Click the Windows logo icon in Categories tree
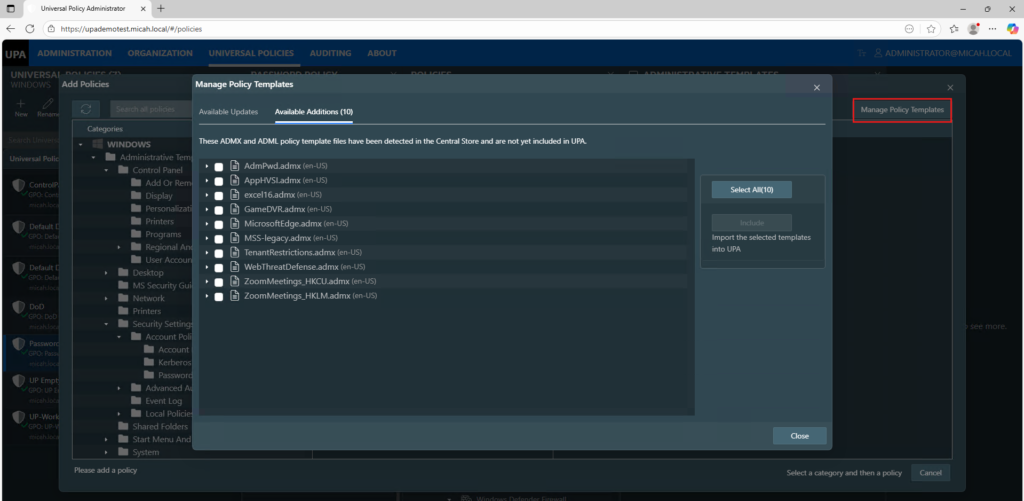 click(x=98, y=144)
